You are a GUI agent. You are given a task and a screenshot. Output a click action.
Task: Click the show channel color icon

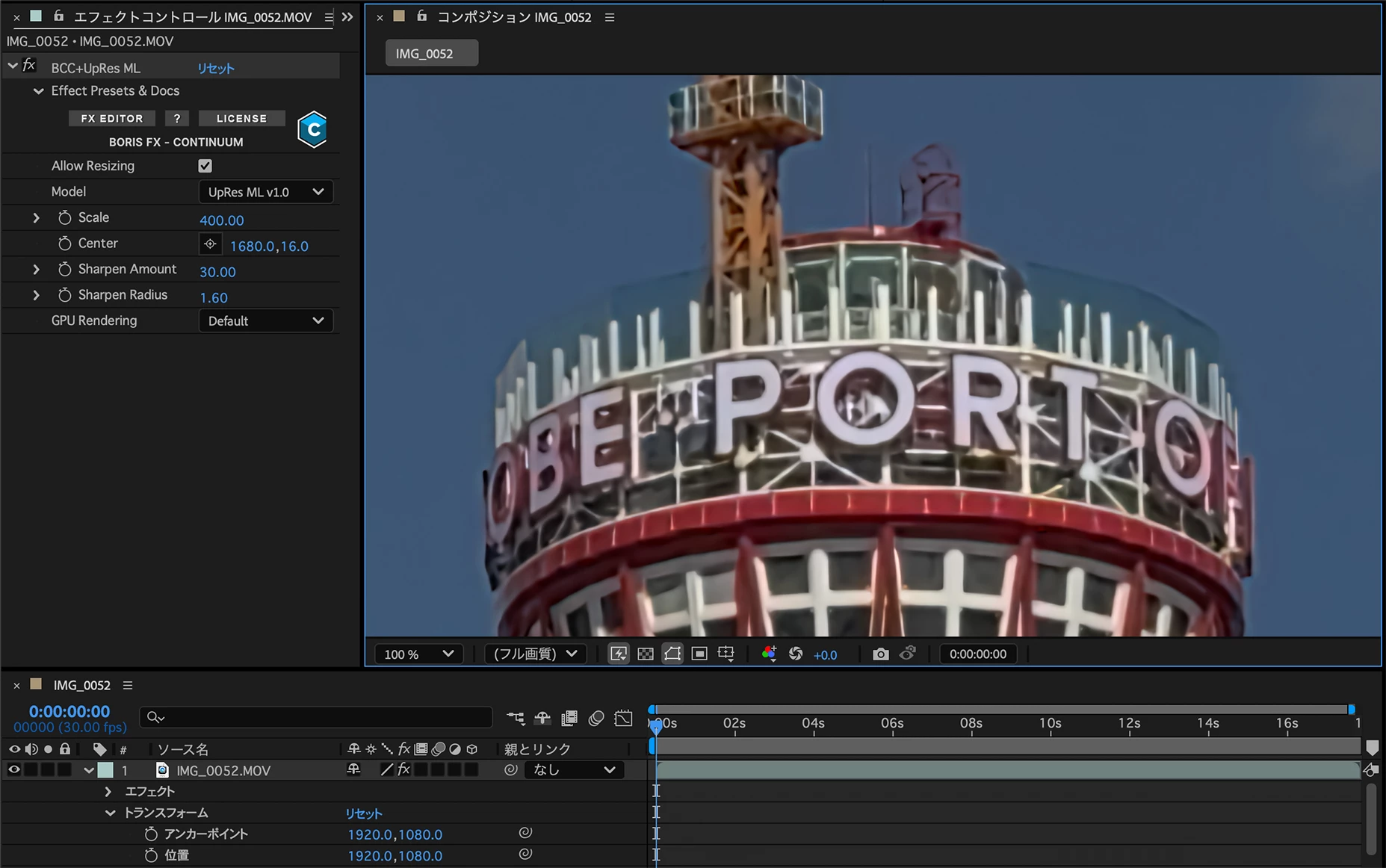point(769,654)
